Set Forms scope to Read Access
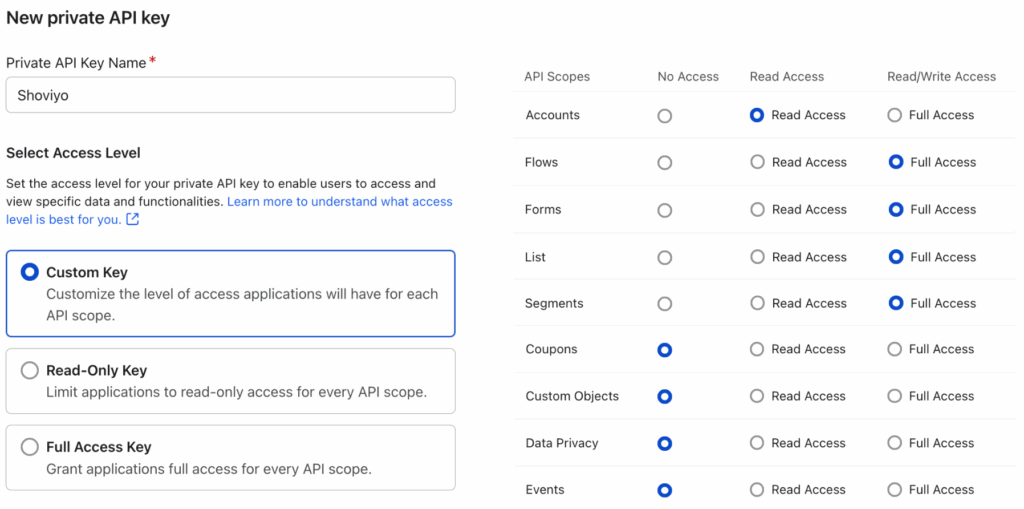 pyautogui.click(x=758, y=210)
